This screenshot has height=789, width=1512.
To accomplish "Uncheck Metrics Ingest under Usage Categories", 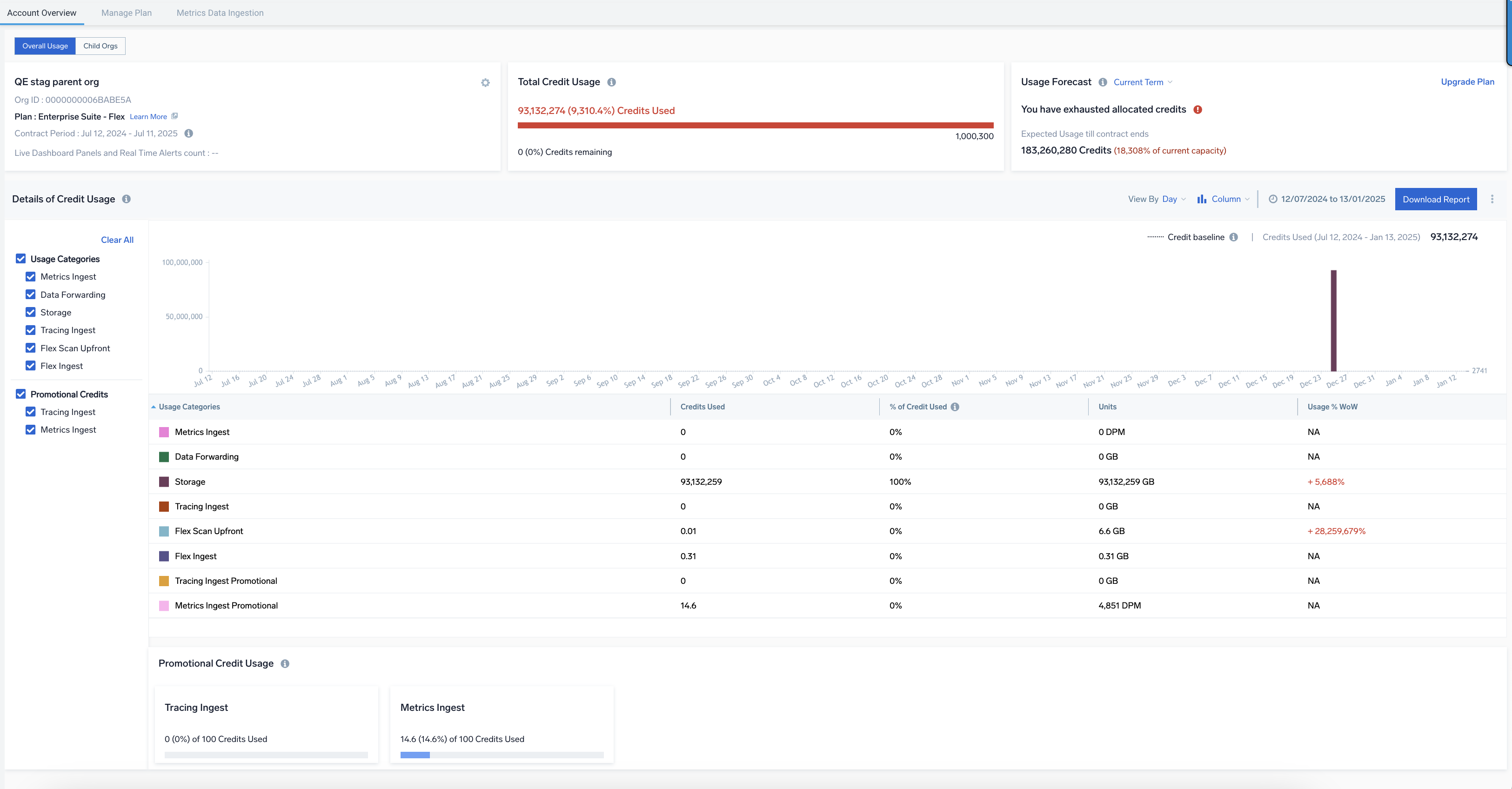I will coord(31,276).
